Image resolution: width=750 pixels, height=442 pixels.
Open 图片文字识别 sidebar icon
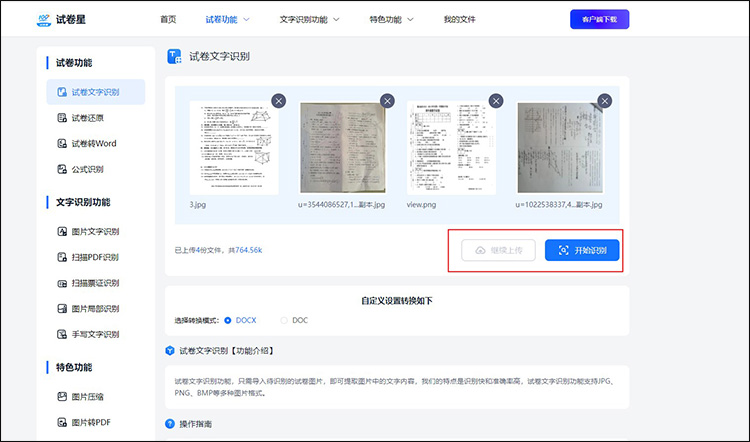(x=62, y=232)
